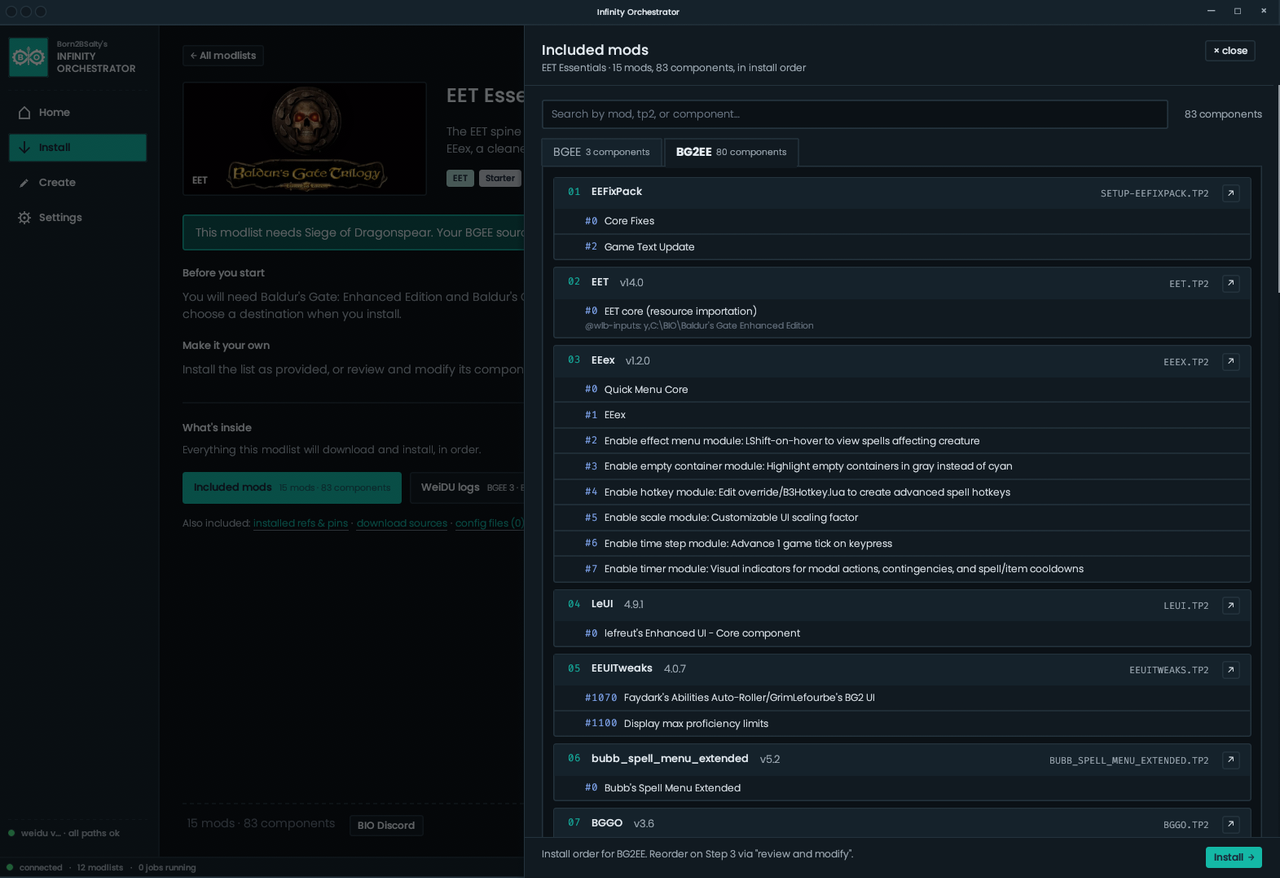The height and width of the screenshot is (878, 1280).
Task: Focus the mod search input field
Action: 855,114
